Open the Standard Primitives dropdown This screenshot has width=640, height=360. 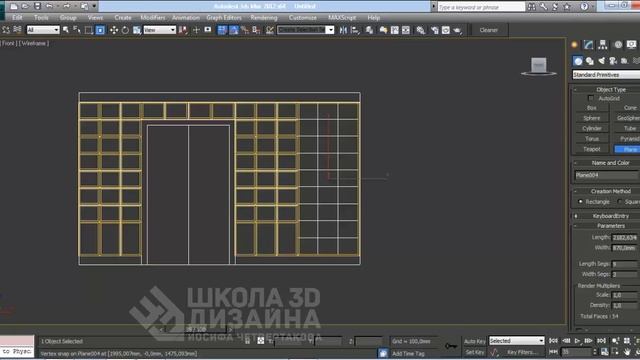(x=606, y=75)
